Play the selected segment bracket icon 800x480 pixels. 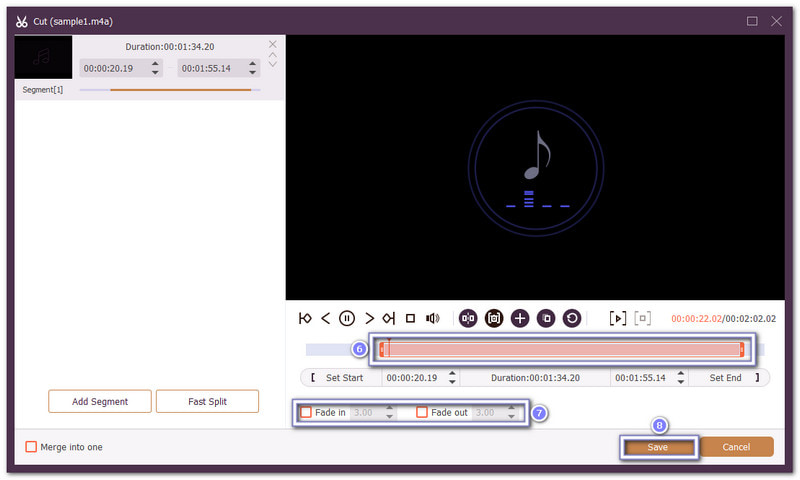617,318
